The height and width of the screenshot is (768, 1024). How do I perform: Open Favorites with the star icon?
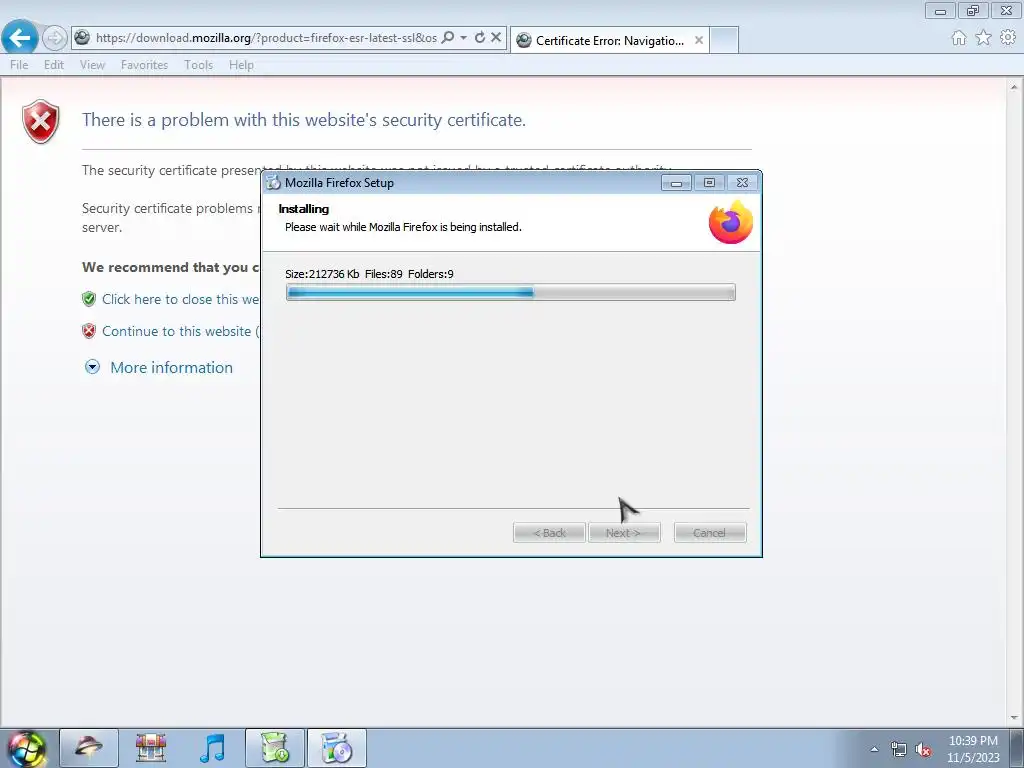983,38
